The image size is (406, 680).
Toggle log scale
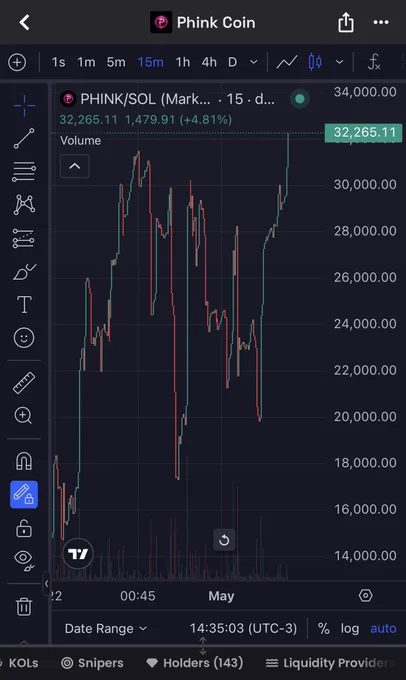tap(350, 628)
